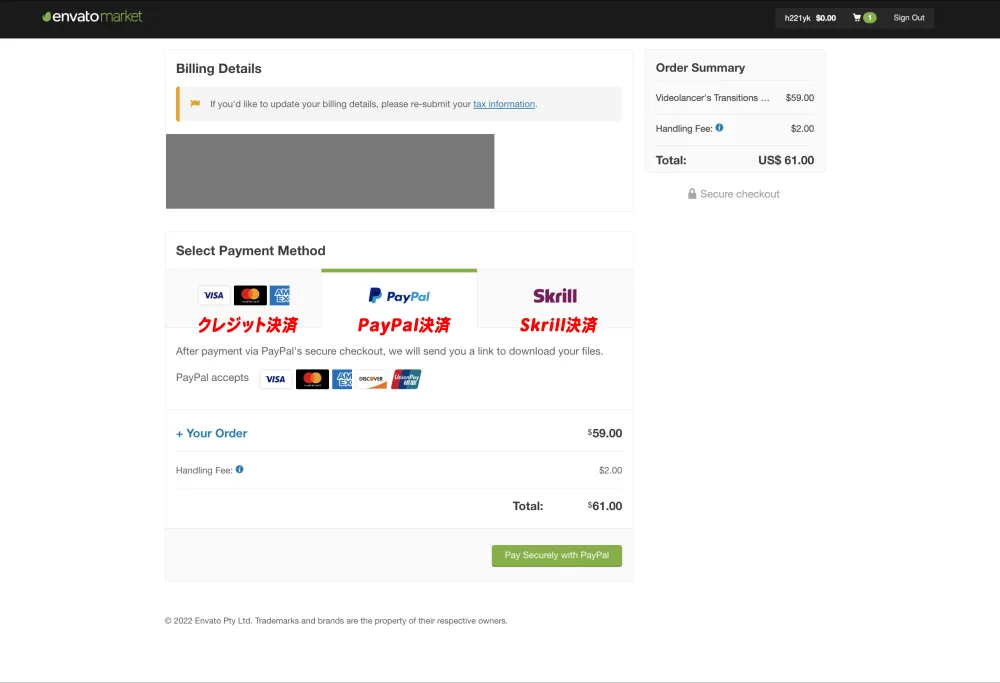Open the tax information link
This screenshot has width=1000, height=683.
coord(504,104)
